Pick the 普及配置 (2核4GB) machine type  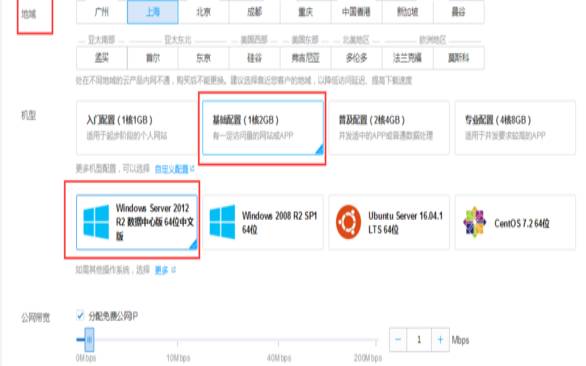click(389, 127)
